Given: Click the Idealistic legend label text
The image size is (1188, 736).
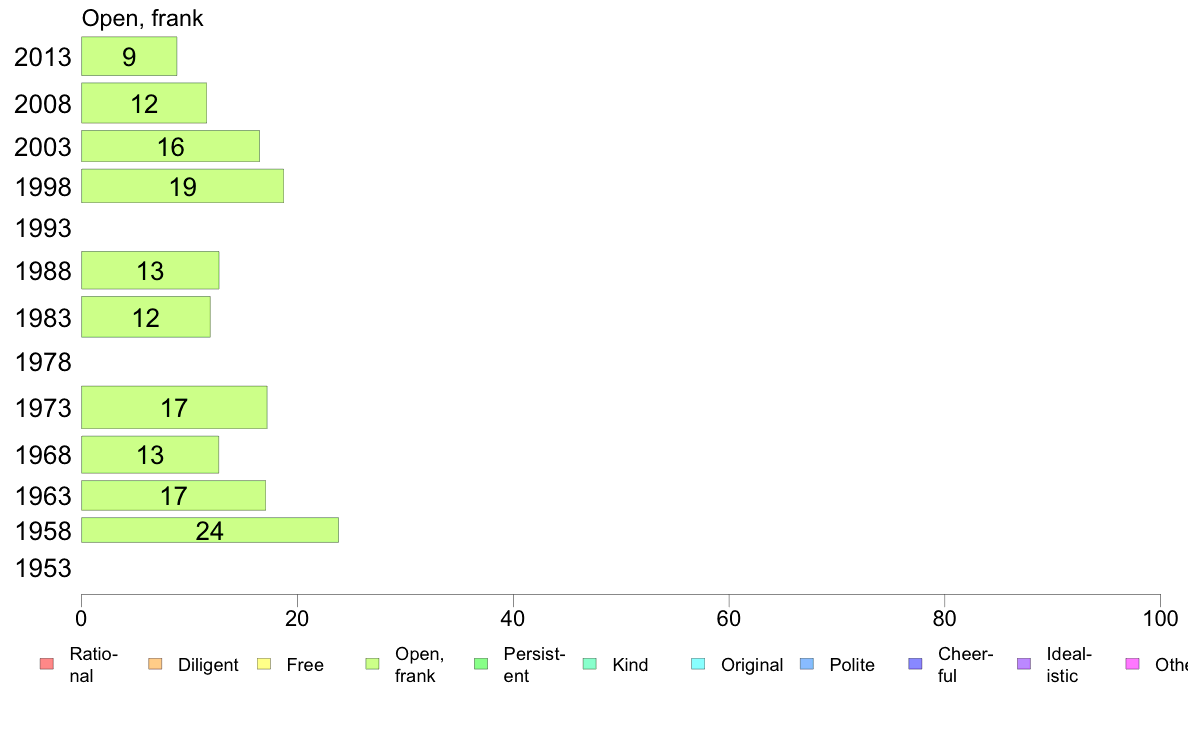Looking at the screenshot, I should (x=1069, y=665).
